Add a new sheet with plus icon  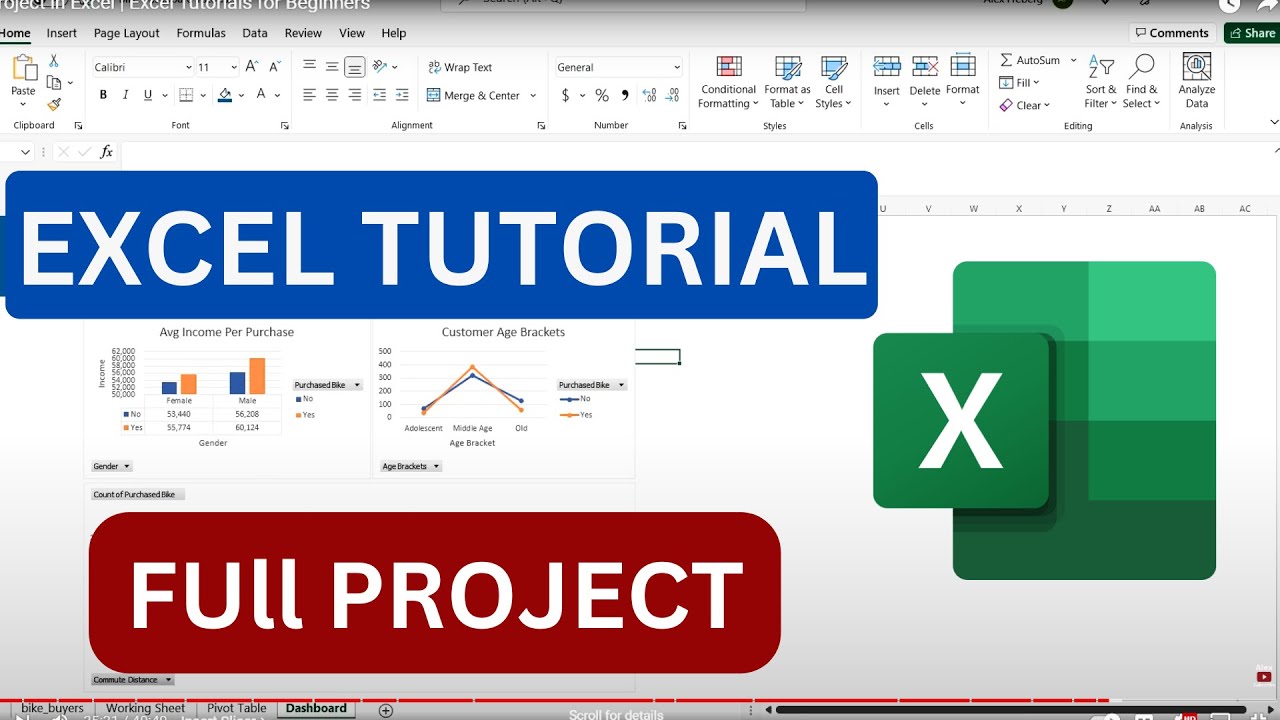(x=386, y=710)
